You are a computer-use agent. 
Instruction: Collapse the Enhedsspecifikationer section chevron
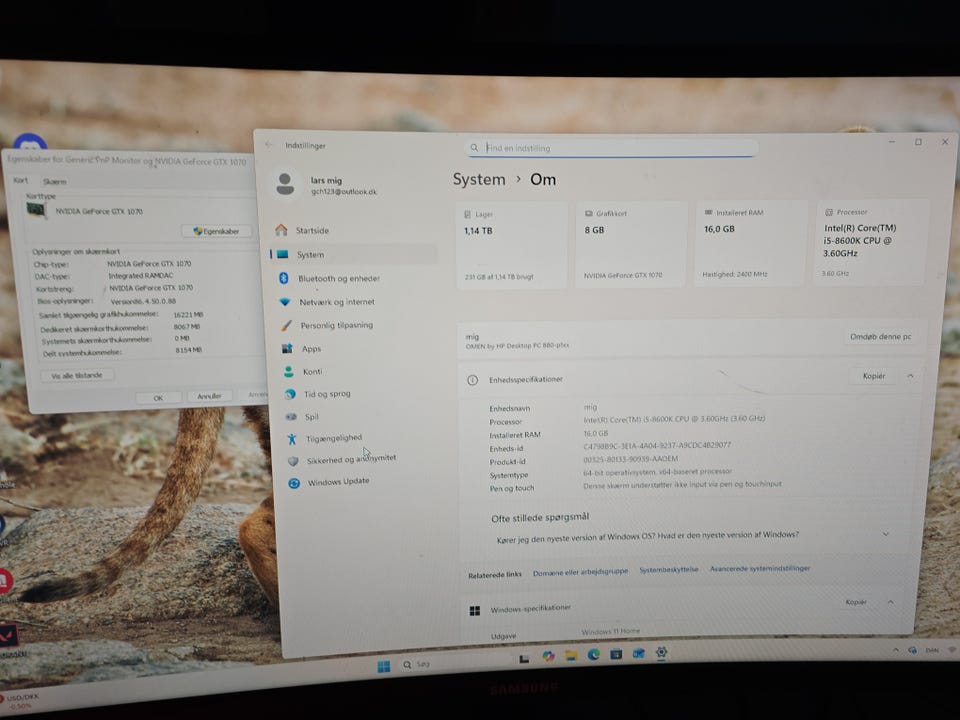(x=910, y=376)
